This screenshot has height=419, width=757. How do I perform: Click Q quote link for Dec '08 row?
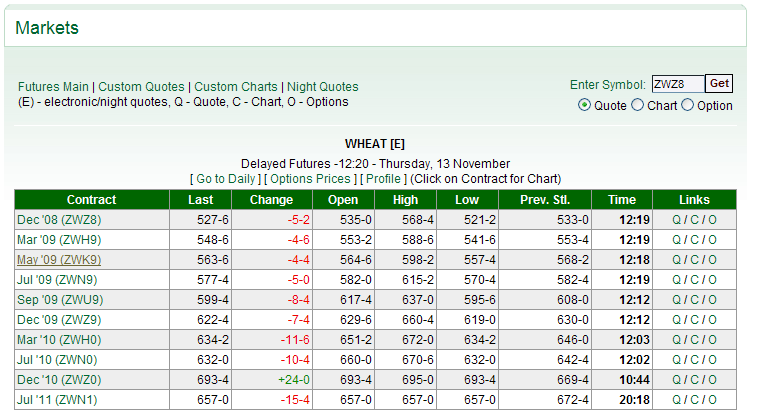tap(676, 220)
